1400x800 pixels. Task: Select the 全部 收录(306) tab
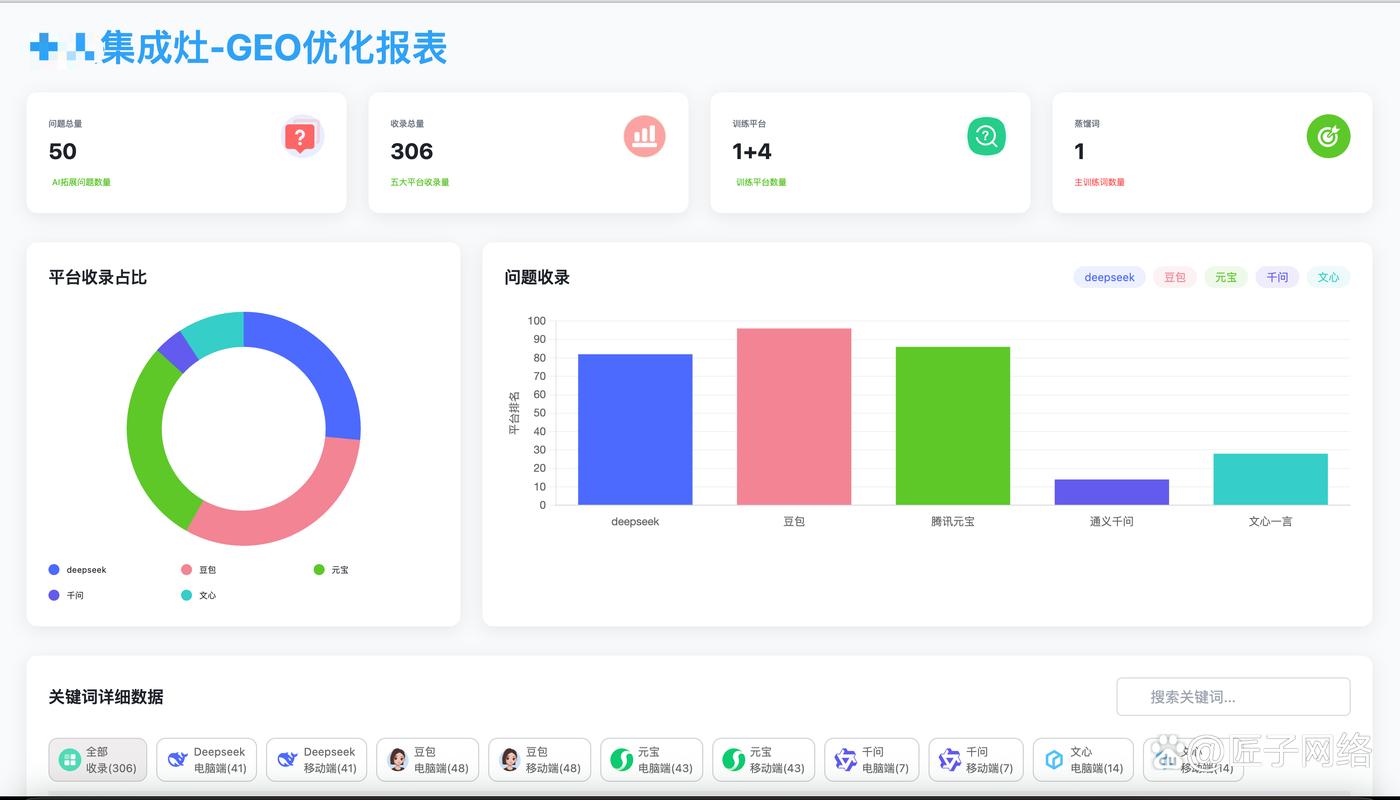coord(98,760)
